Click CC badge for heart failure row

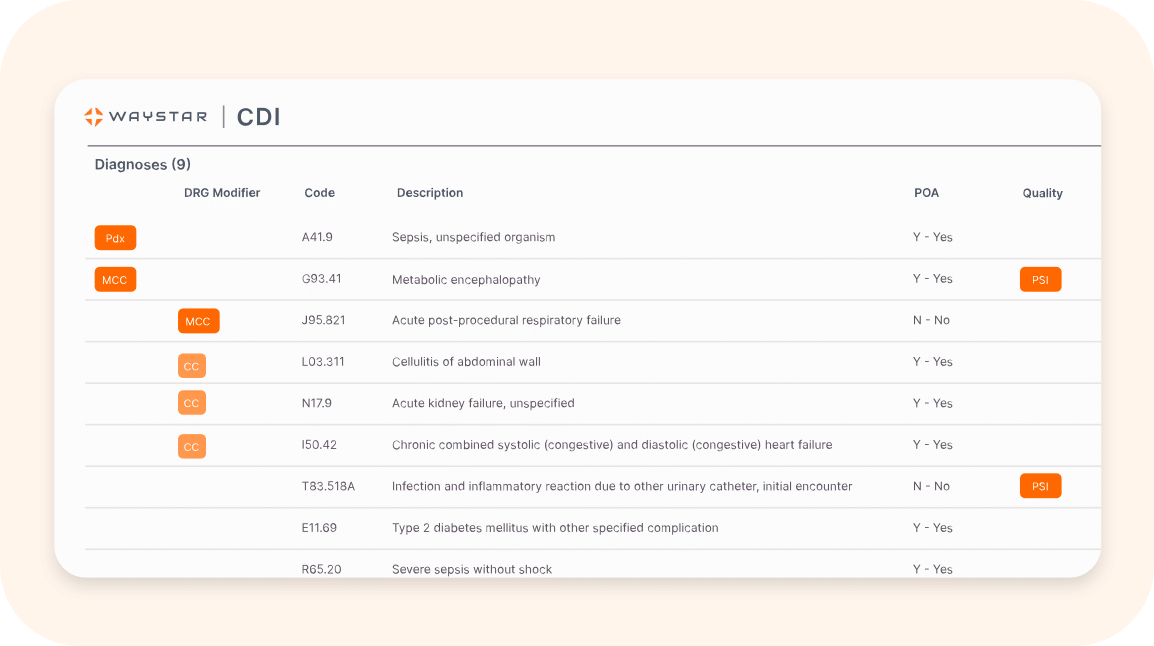coord(191,446)
